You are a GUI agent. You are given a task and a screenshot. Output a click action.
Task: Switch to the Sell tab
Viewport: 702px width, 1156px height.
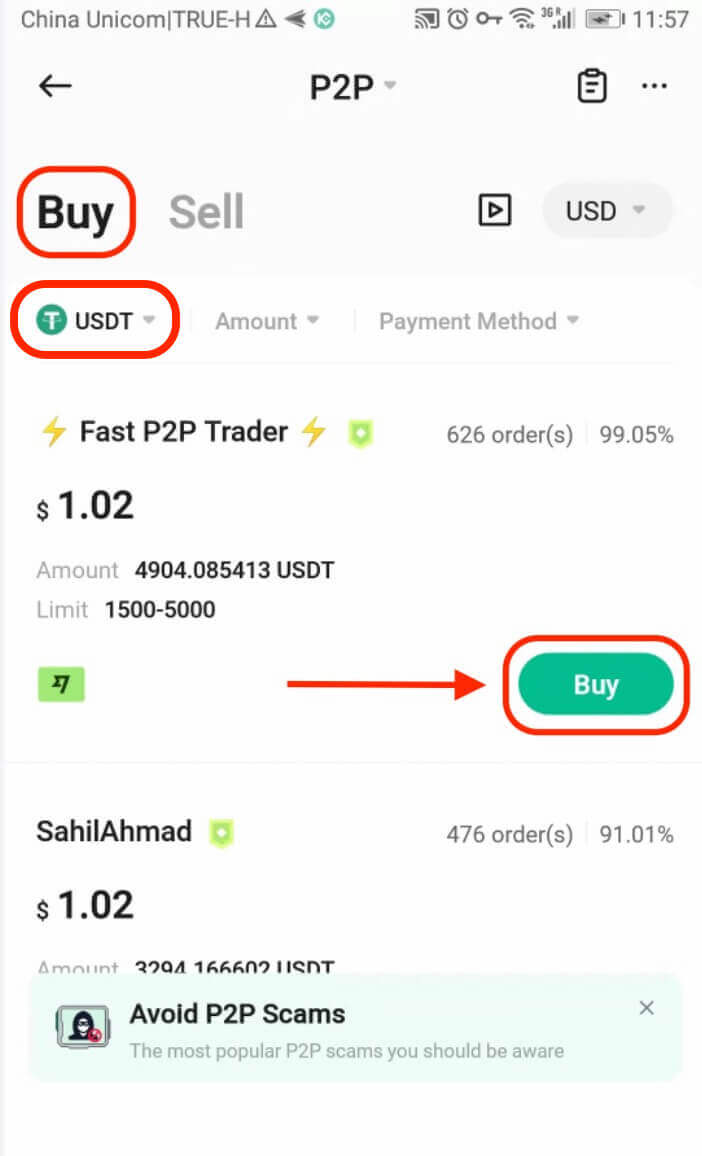click(x=206, y=211)
